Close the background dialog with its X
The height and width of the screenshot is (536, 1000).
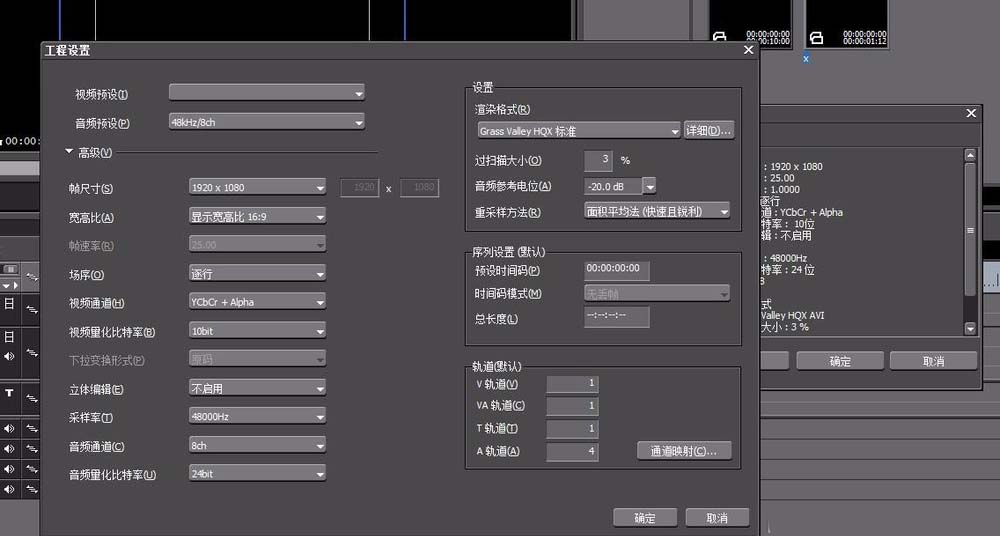tap(971, 113)
